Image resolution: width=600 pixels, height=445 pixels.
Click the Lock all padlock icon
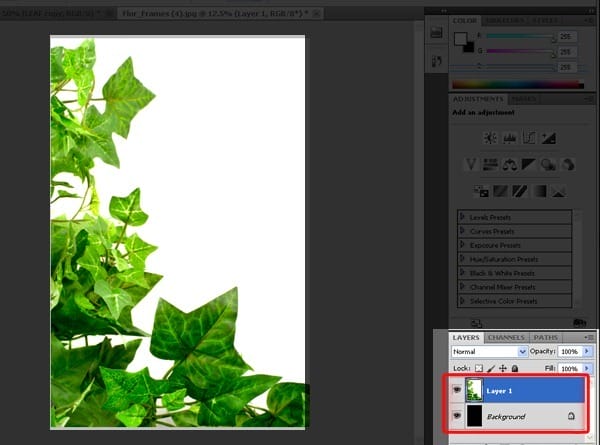pyautogui.click(x=515, y=368)
